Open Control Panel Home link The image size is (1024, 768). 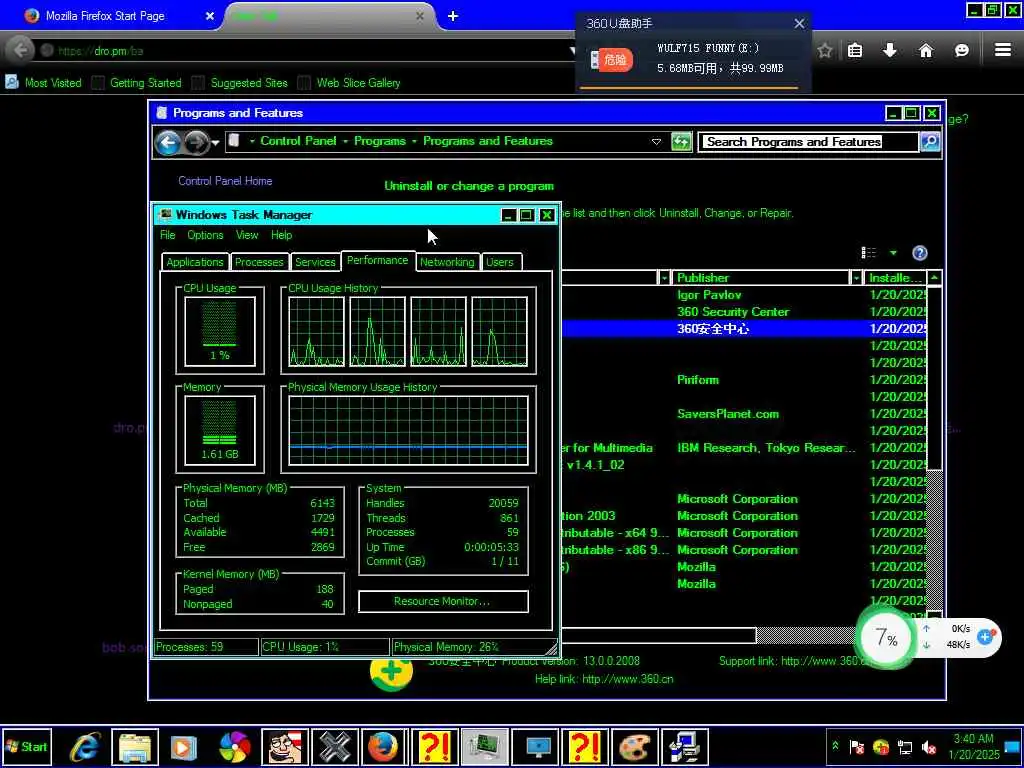(225, 181)
